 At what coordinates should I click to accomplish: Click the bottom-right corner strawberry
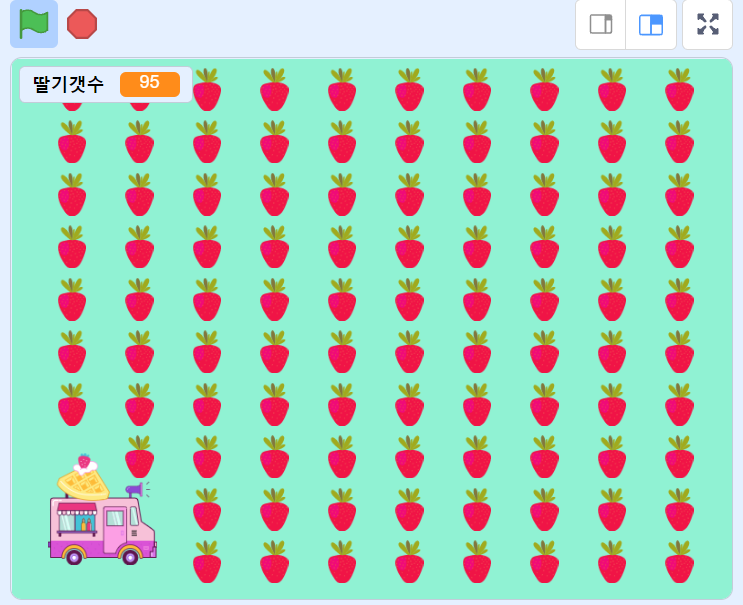680,562
